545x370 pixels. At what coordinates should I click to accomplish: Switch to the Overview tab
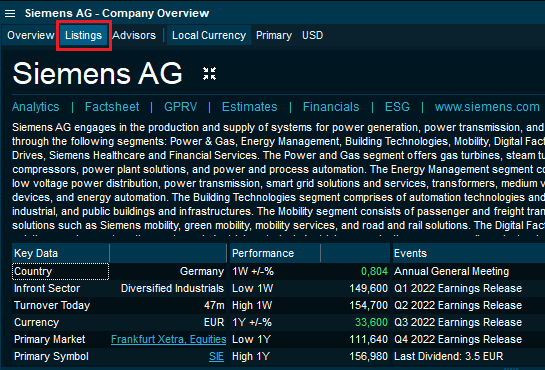coord(31,35)
